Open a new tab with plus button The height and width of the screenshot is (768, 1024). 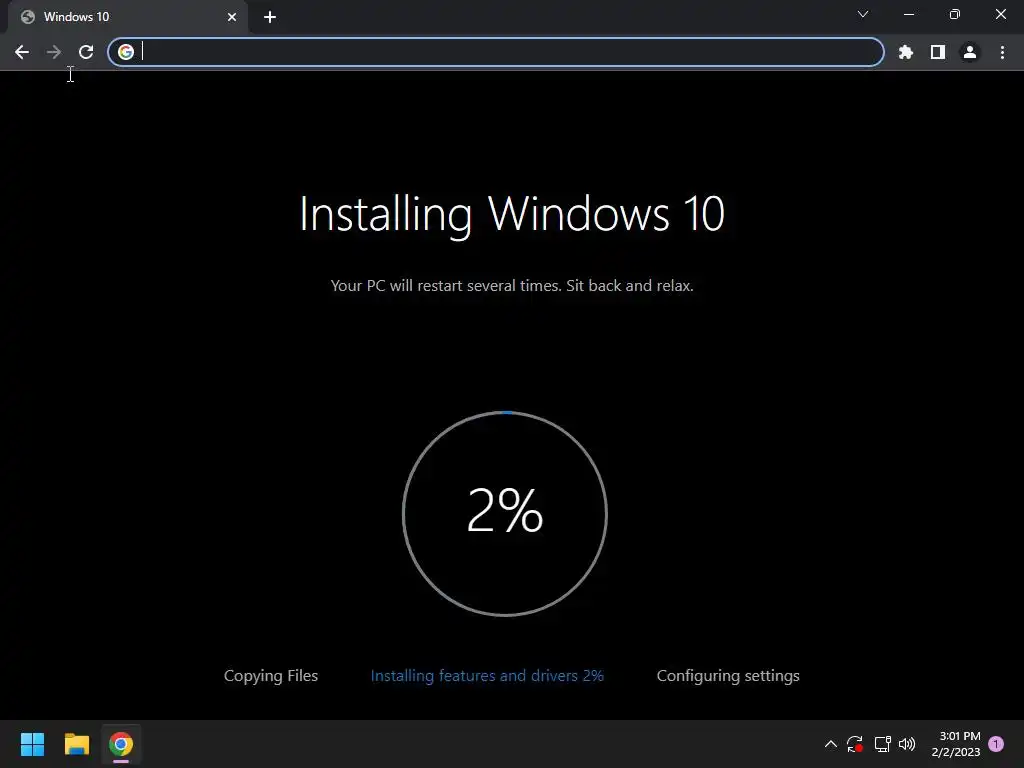[x=270, y=17]
